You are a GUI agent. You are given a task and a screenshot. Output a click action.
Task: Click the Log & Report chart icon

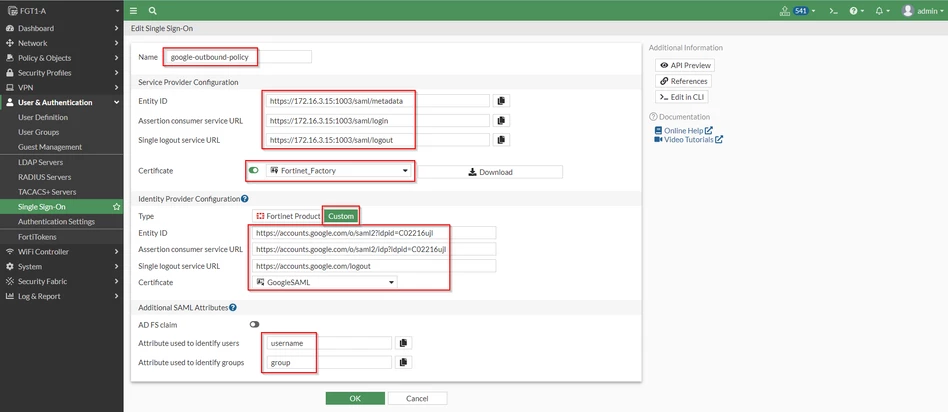[x=10, y=296]
